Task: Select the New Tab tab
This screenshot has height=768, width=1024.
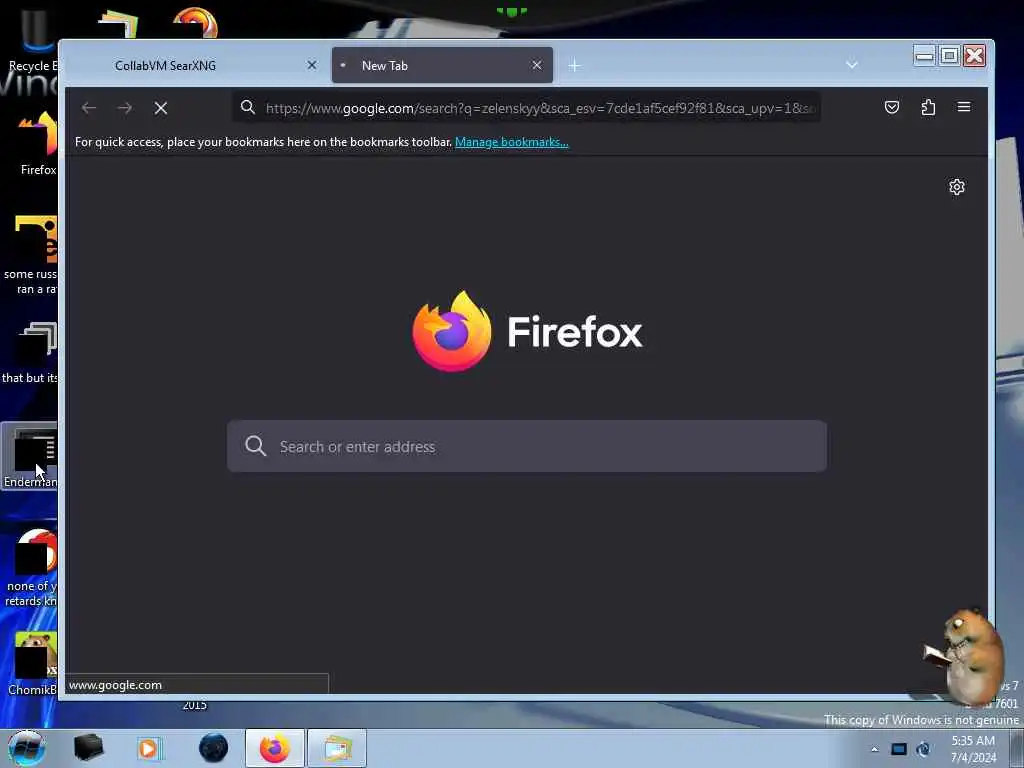Action: 442,65
